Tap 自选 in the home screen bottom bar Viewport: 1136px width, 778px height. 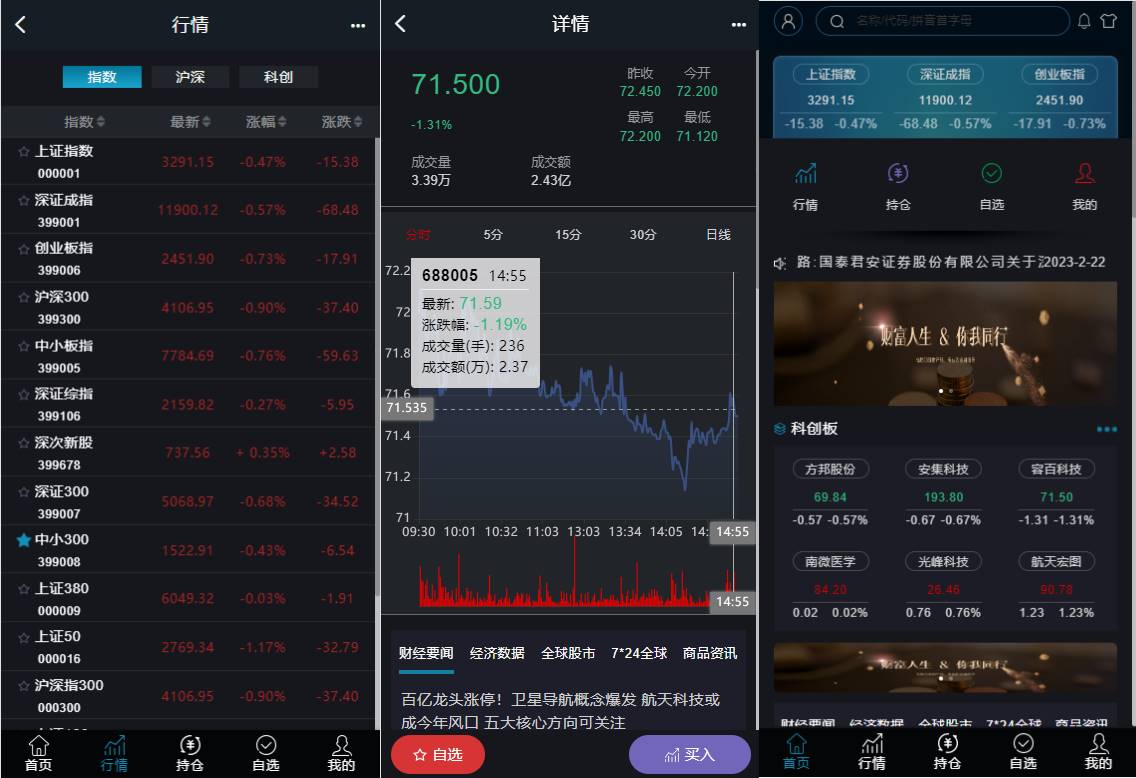[x=1023, y=752]
